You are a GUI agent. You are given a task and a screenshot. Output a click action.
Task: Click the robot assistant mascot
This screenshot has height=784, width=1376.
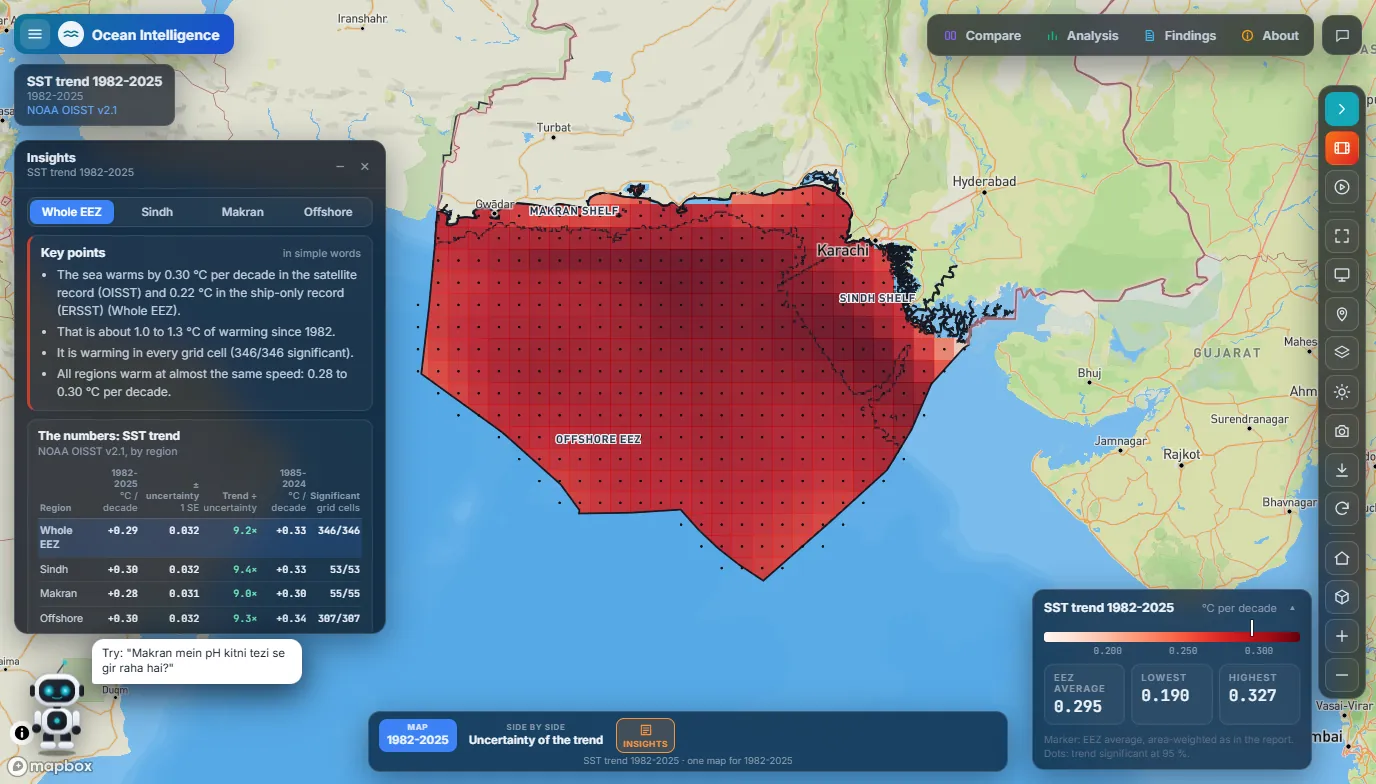pyautogui.click(x=56, y=712)
